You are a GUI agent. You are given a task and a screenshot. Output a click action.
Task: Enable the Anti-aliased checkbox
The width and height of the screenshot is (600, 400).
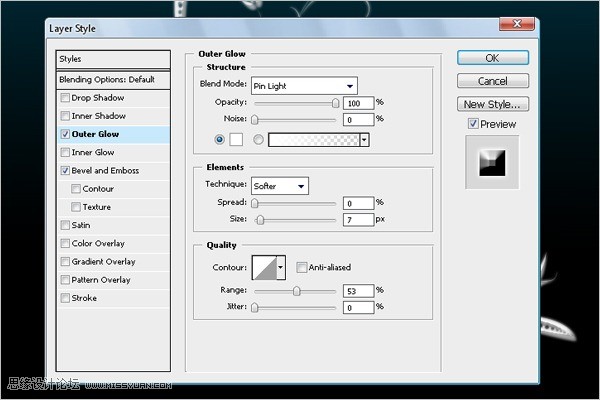pyautogui.click(x=302, y=267)
